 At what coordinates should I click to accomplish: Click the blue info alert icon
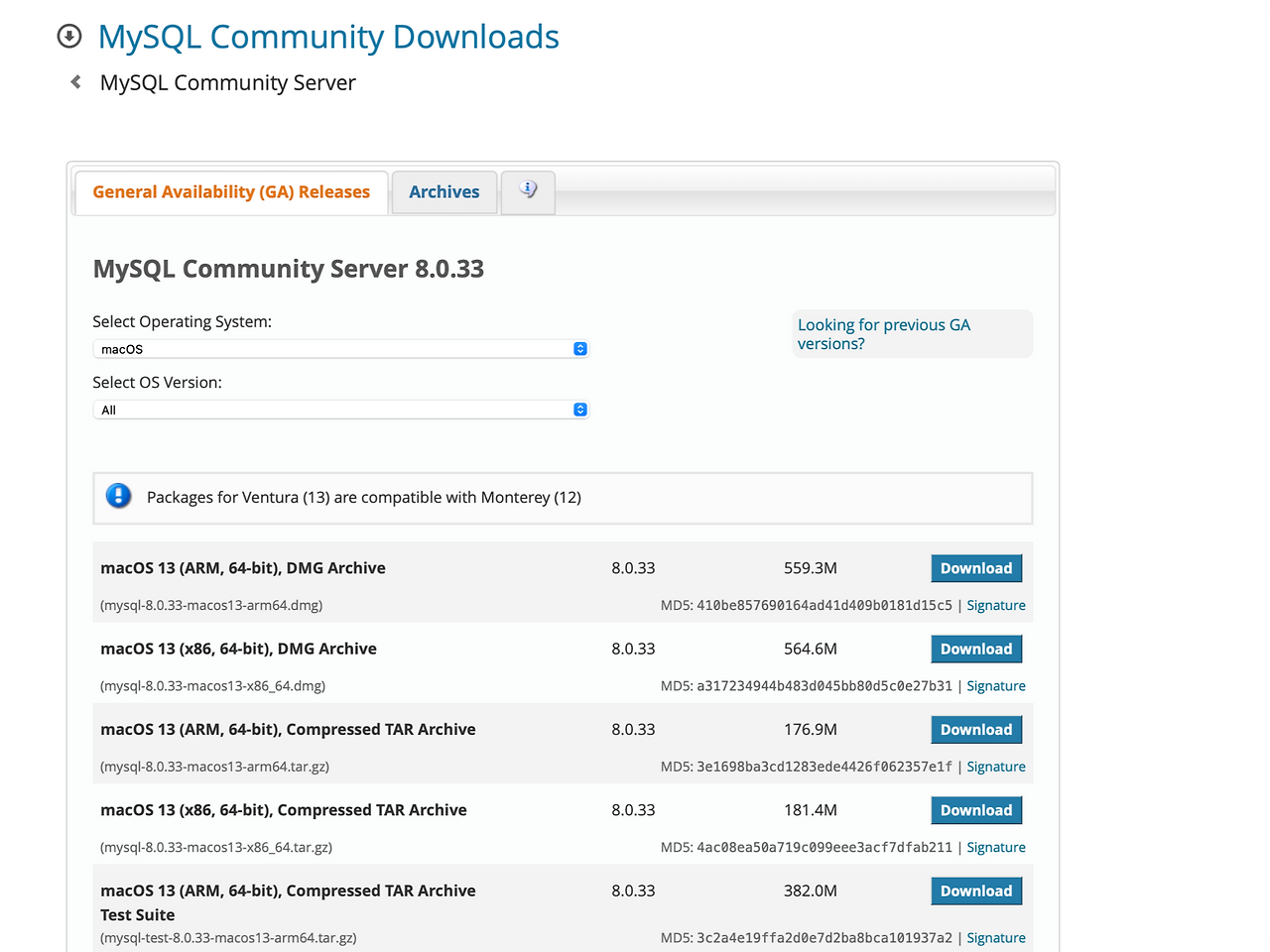pos(119,496)
